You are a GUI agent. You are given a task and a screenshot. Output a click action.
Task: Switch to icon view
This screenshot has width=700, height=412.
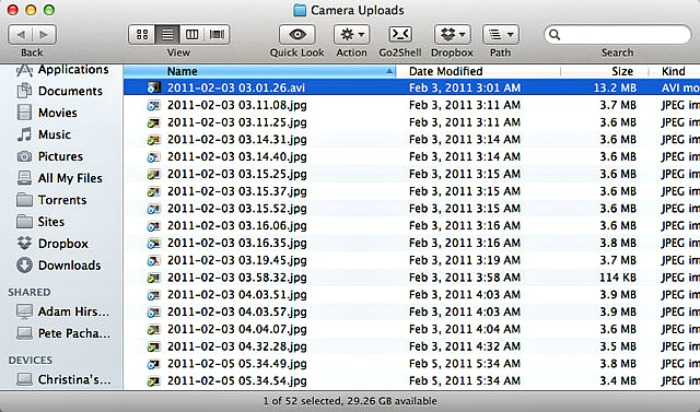tap(144, 34)
